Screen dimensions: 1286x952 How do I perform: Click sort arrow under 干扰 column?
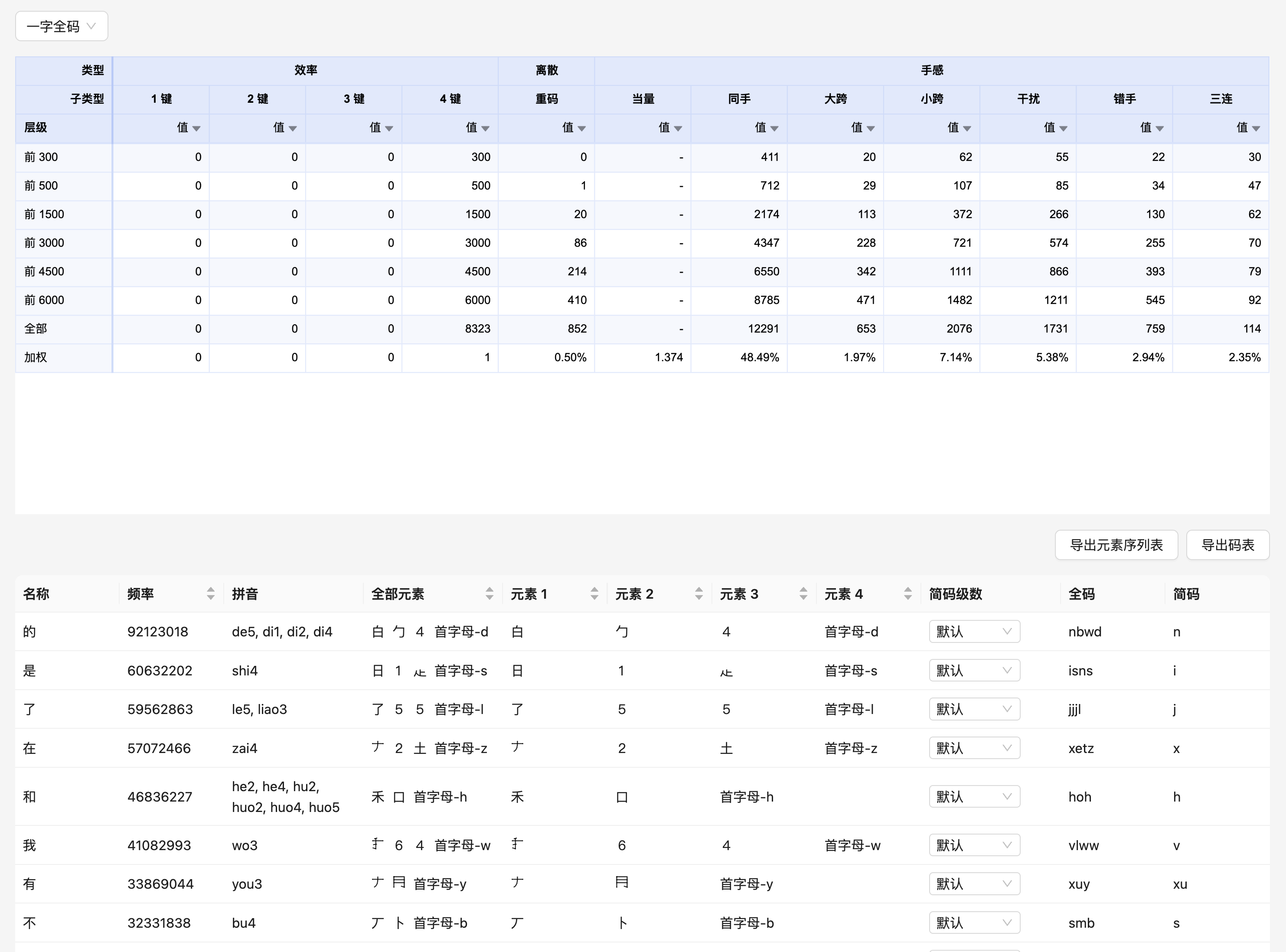(x=1063, y=128)
